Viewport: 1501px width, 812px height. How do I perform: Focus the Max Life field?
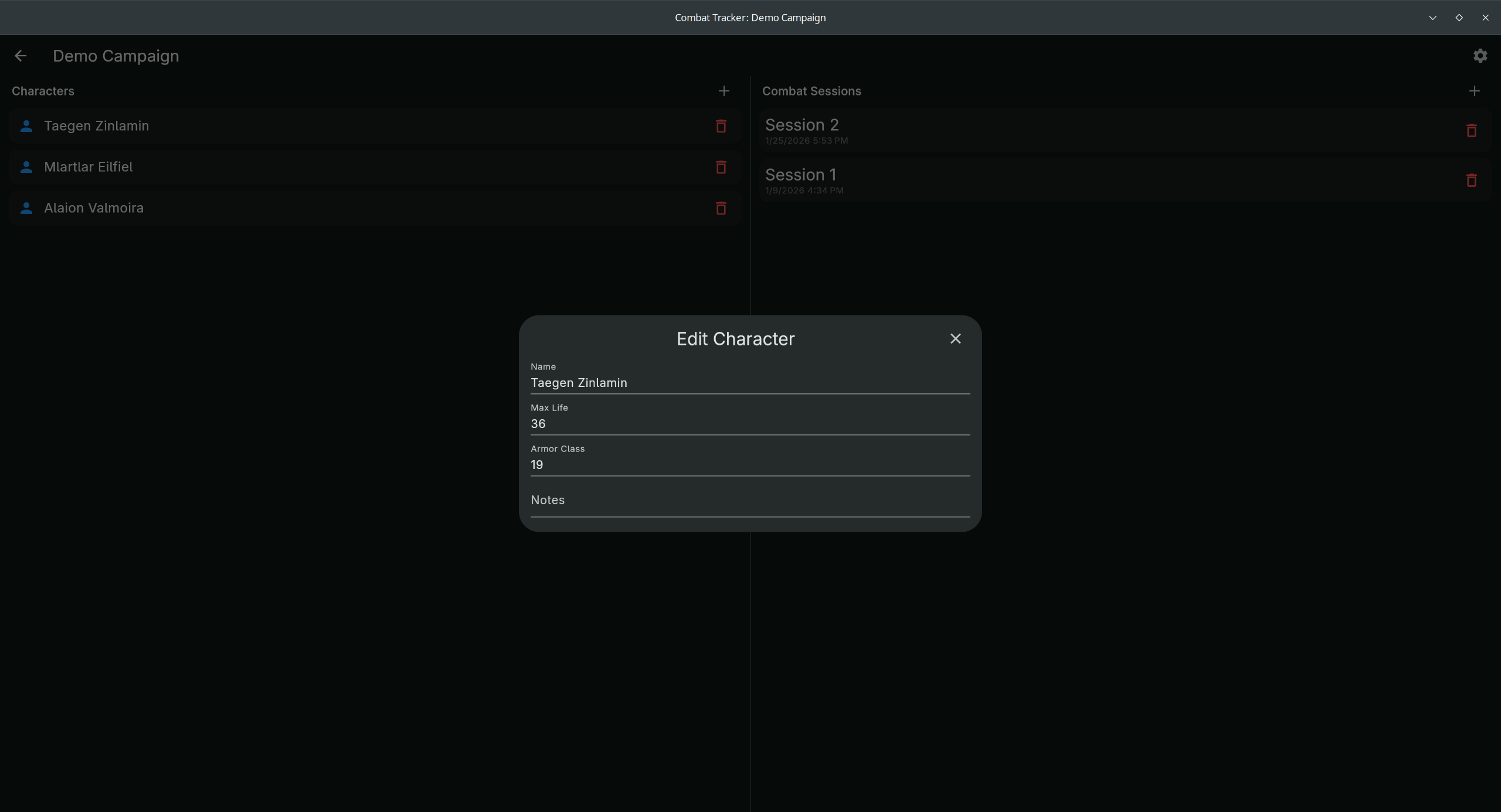(x=749, y=423)
